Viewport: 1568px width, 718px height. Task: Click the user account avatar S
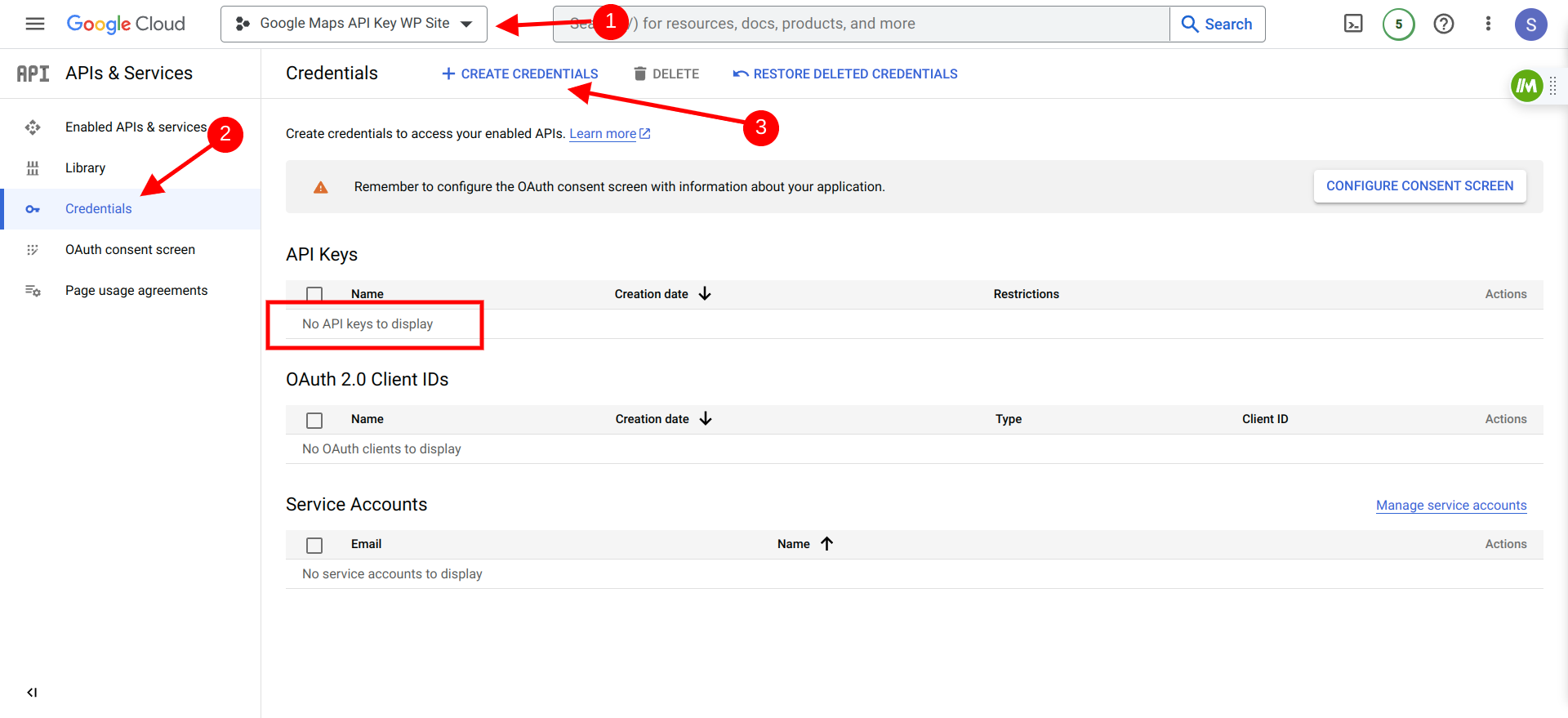pos(1530,25)
